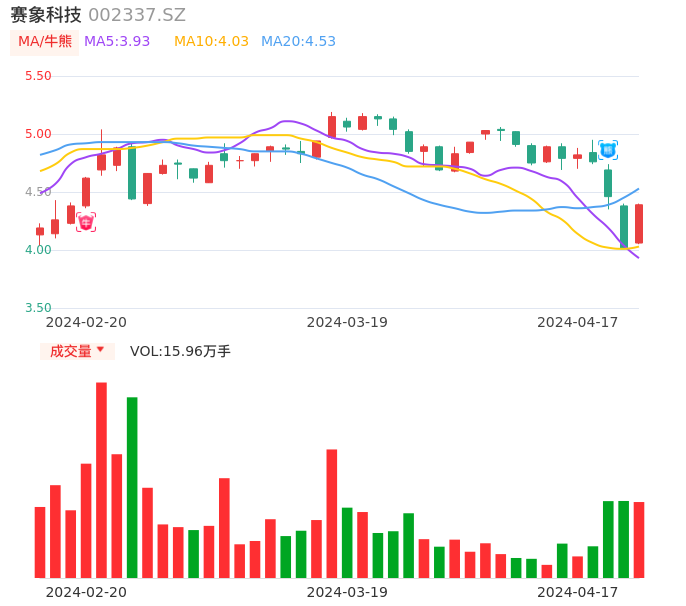
Task: Click the 2024-02-20 date under volume chart
Action: pyautogui.click(x=86, y=592)
